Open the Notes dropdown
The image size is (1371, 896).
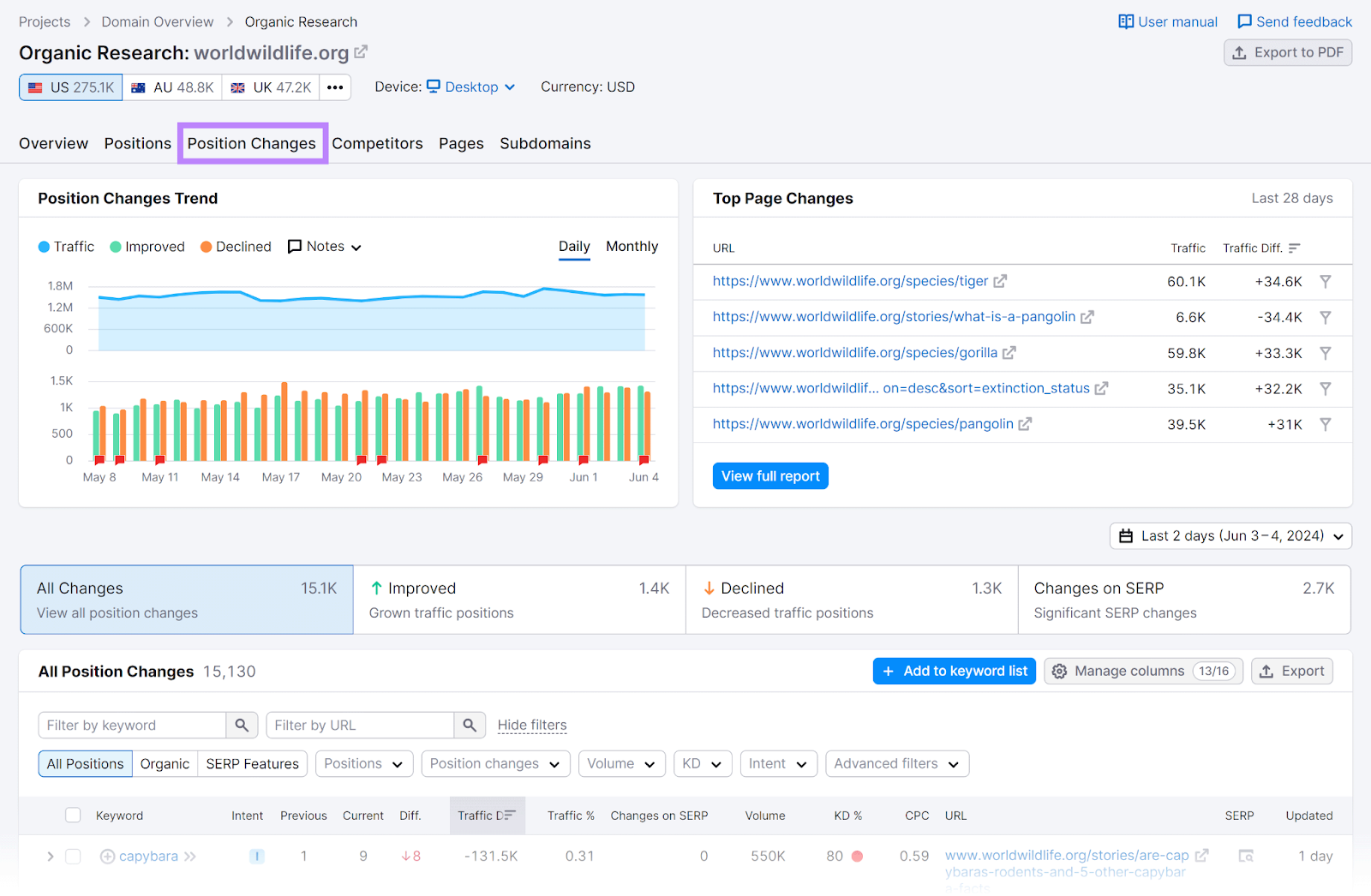coord(325,247)
